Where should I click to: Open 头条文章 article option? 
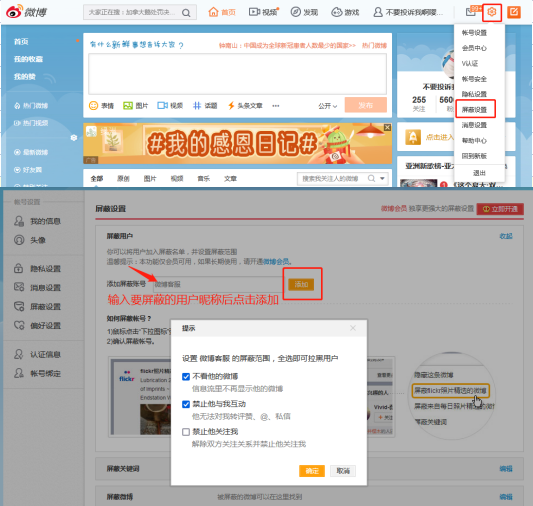(245, 106)
